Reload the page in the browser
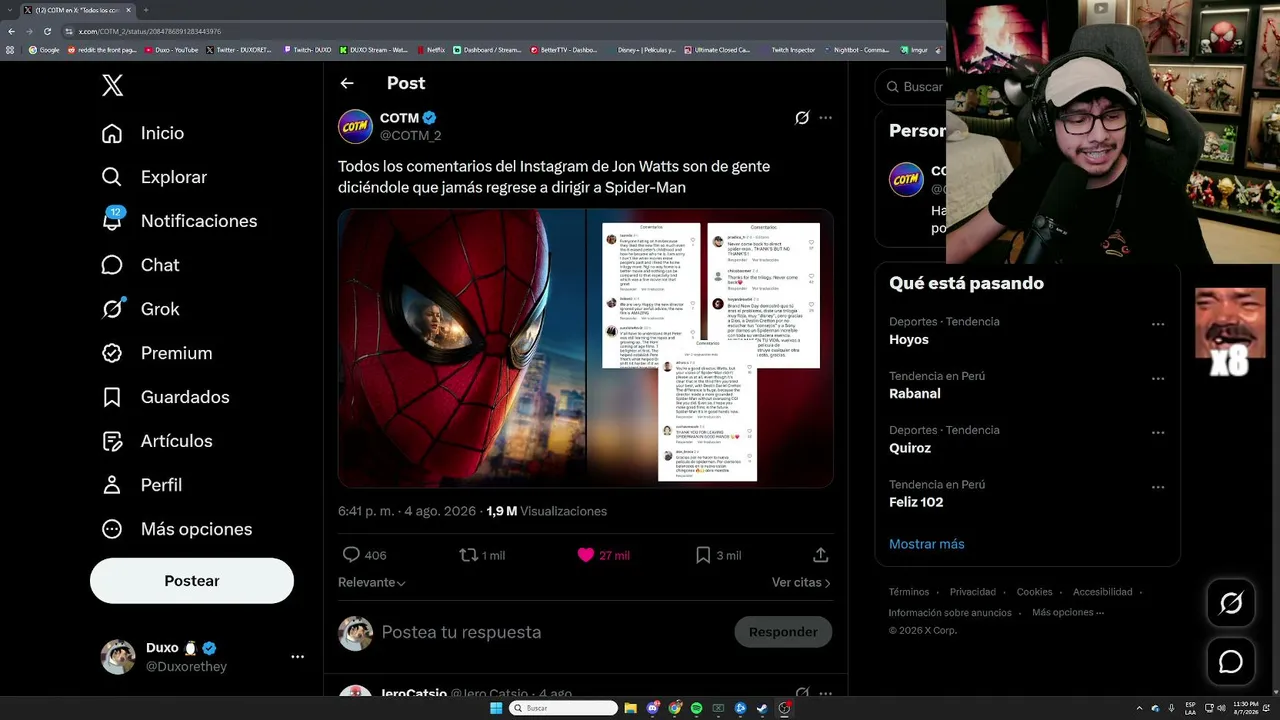Screen dimensions: 1280x720 47,31
